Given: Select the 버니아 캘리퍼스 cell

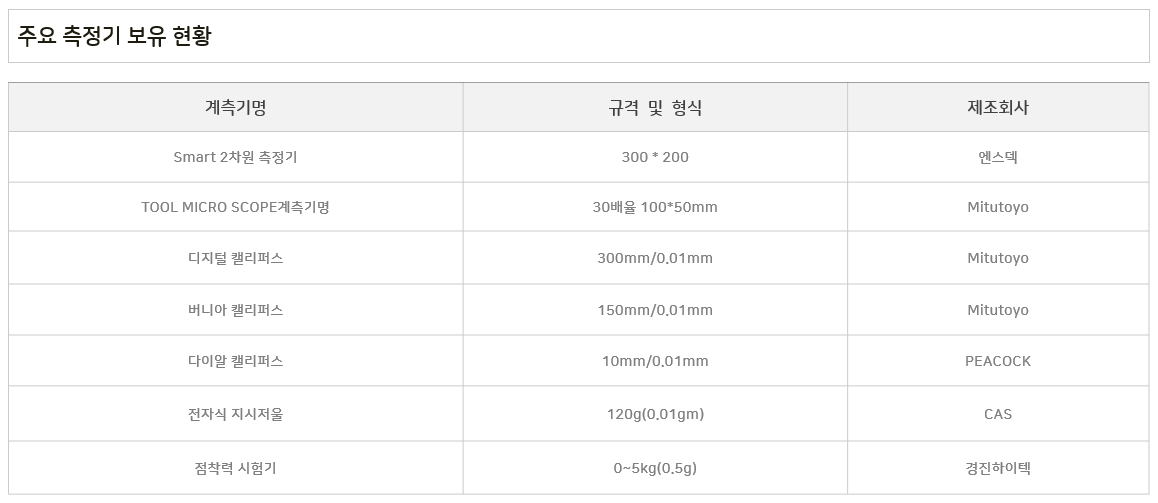Looking at the screenshot, I should coord(236,309).
